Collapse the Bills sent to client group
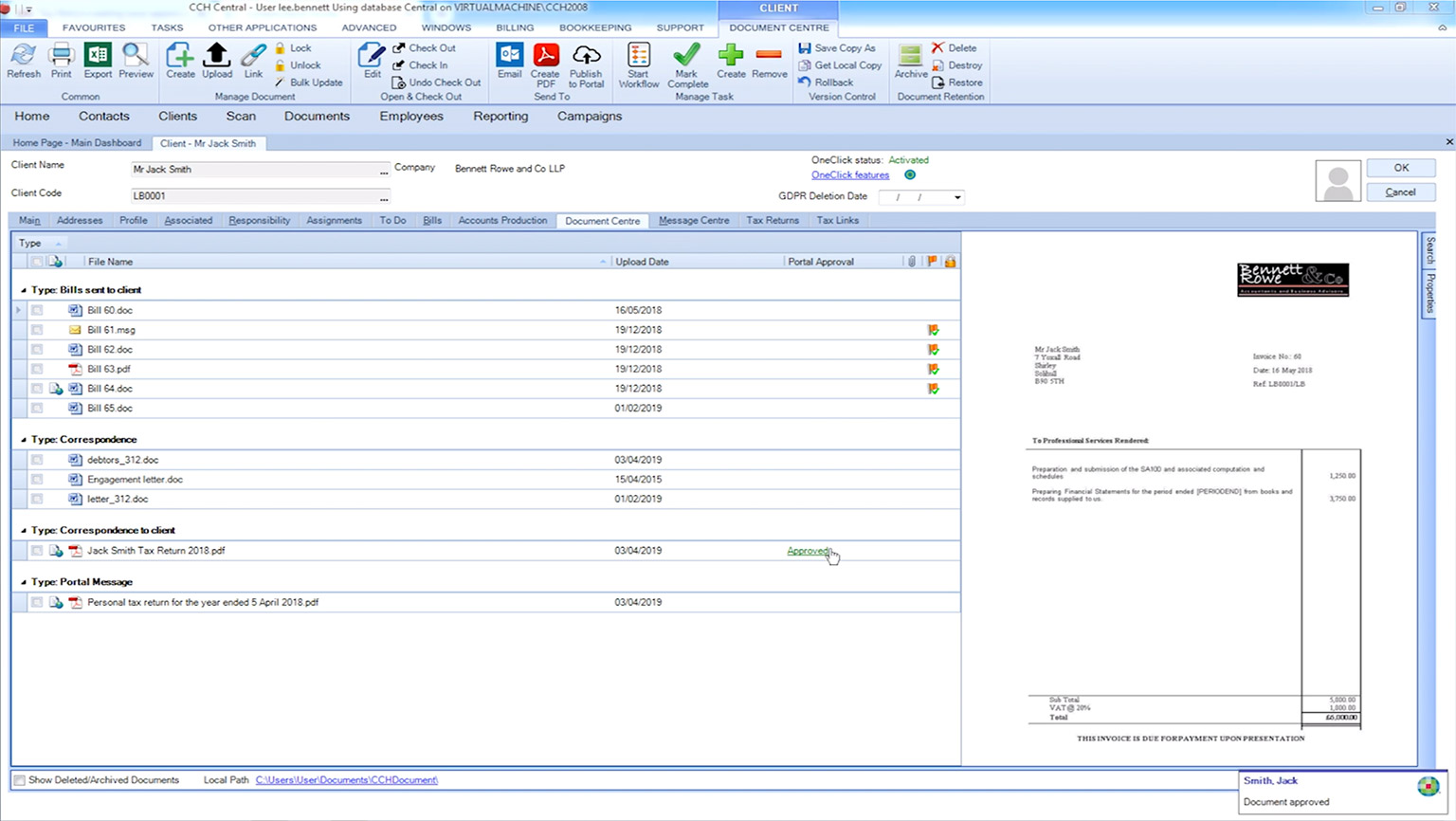The width and height of the screenshot is (1456, 821). 24,290
